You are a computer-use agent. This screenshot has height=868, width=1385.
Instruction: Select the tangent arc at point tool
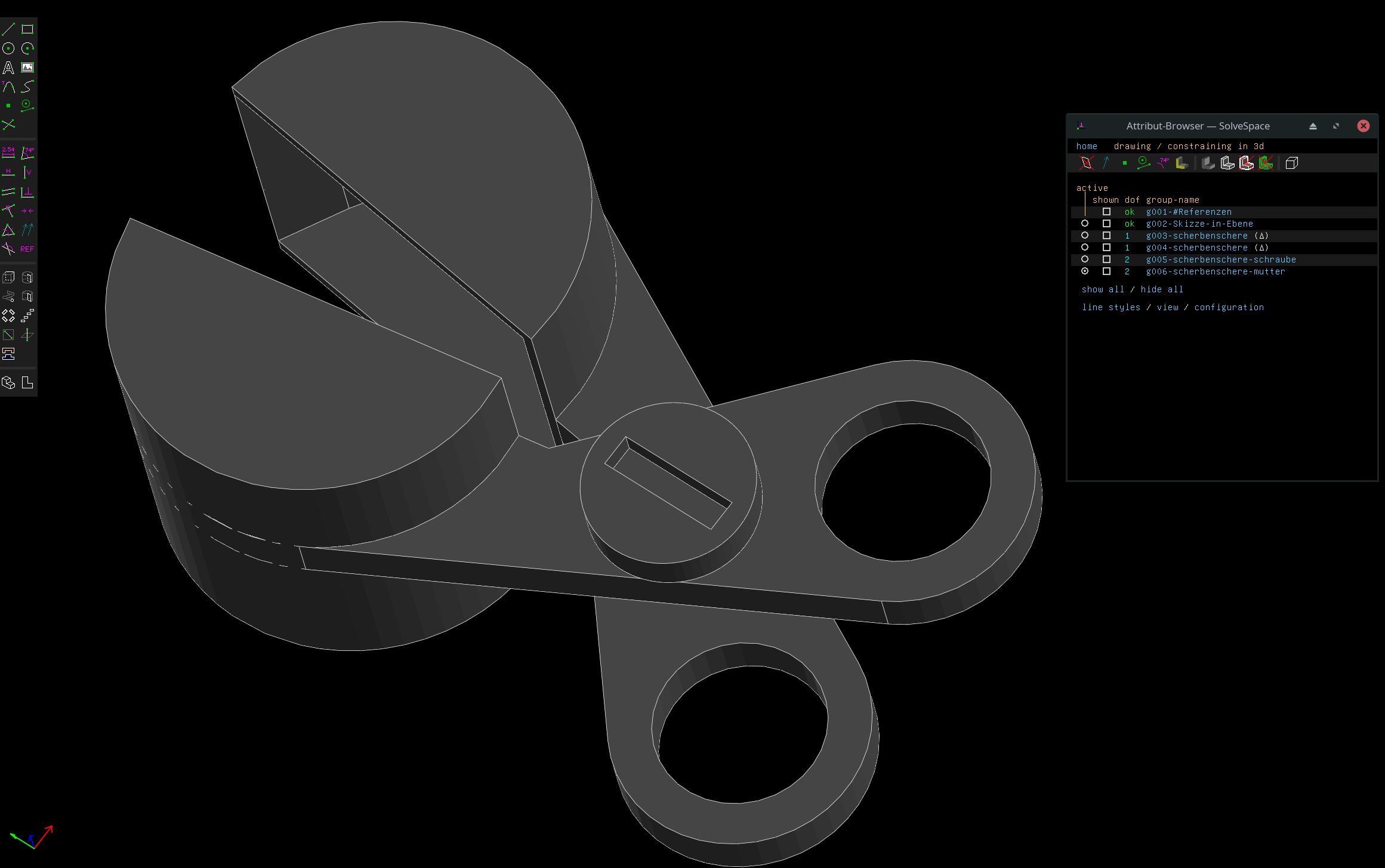point(8,87)
